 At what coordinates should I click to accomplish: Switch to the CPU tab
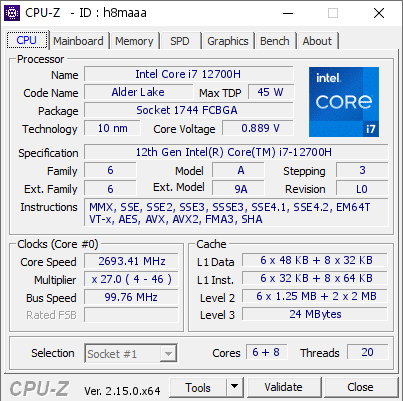pyautogui.click(x=27, y=40)
